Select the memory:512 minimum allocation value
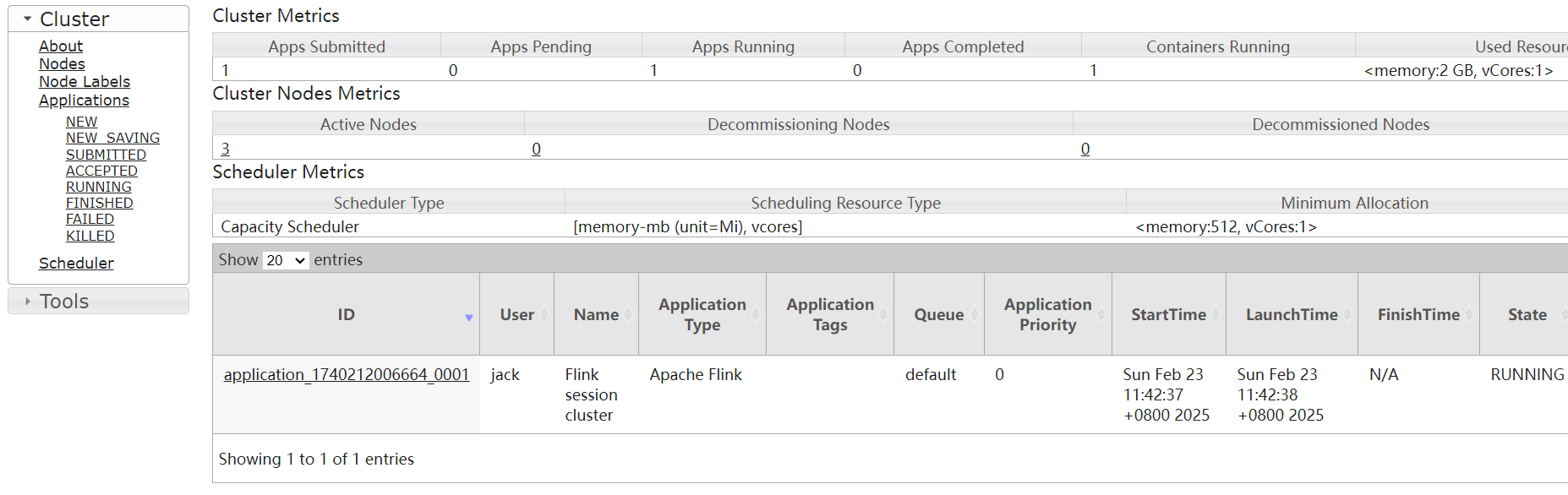1568x495 pixels. tap(1226, 226)
